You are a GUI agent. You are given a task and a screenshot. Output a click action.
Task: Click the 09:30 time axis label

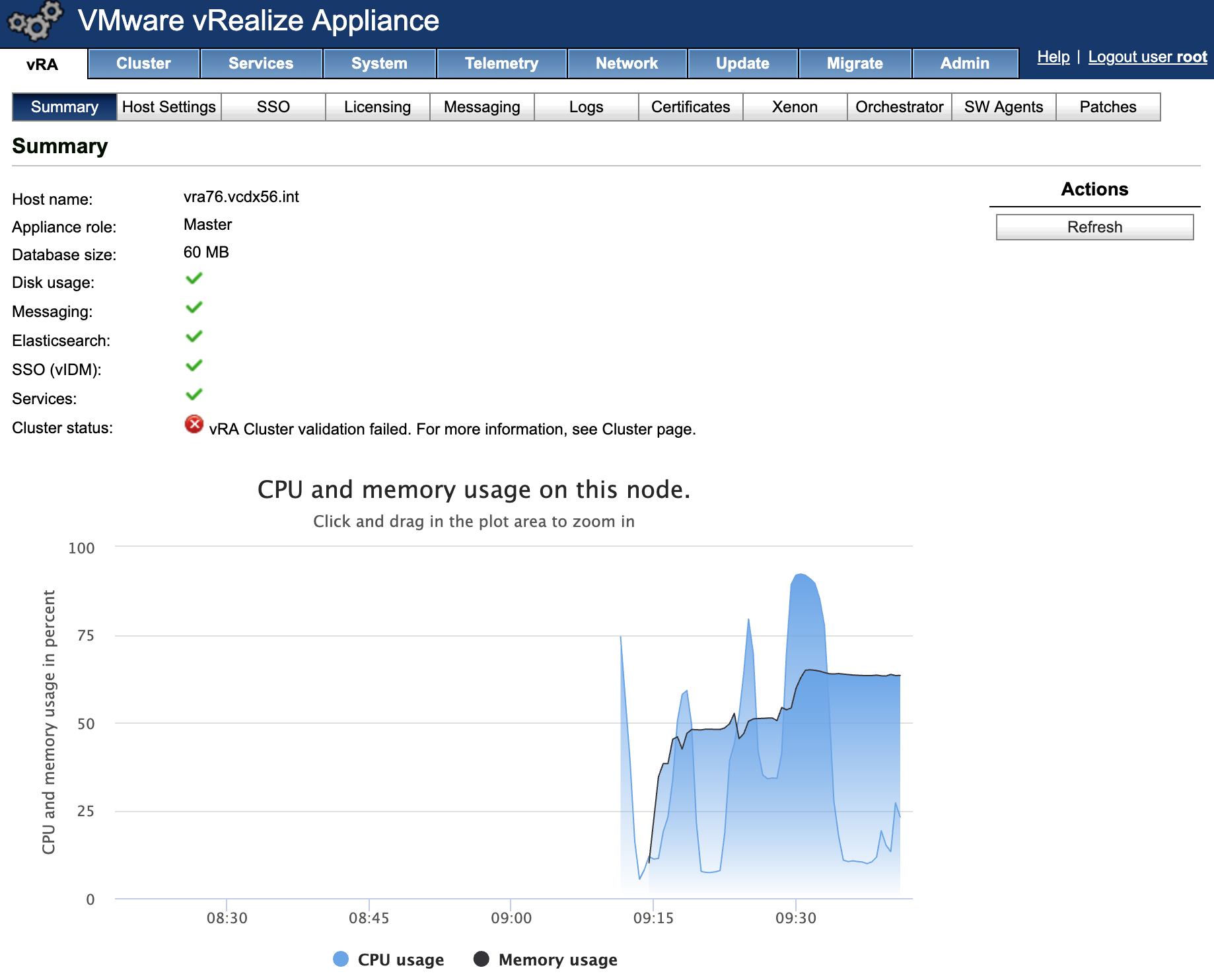796,918
